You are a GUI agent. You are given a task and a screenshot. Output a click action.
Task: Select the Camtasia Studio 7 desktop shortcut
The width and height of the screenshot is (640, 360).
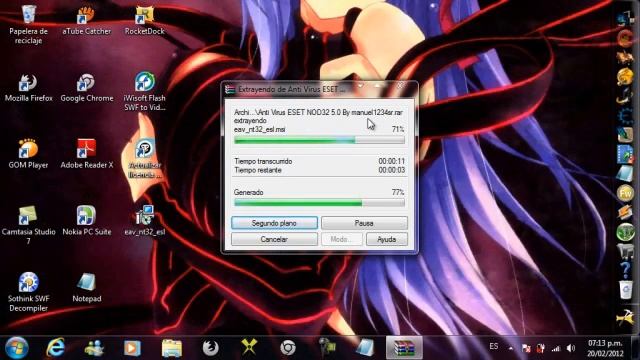pos(28,225)
